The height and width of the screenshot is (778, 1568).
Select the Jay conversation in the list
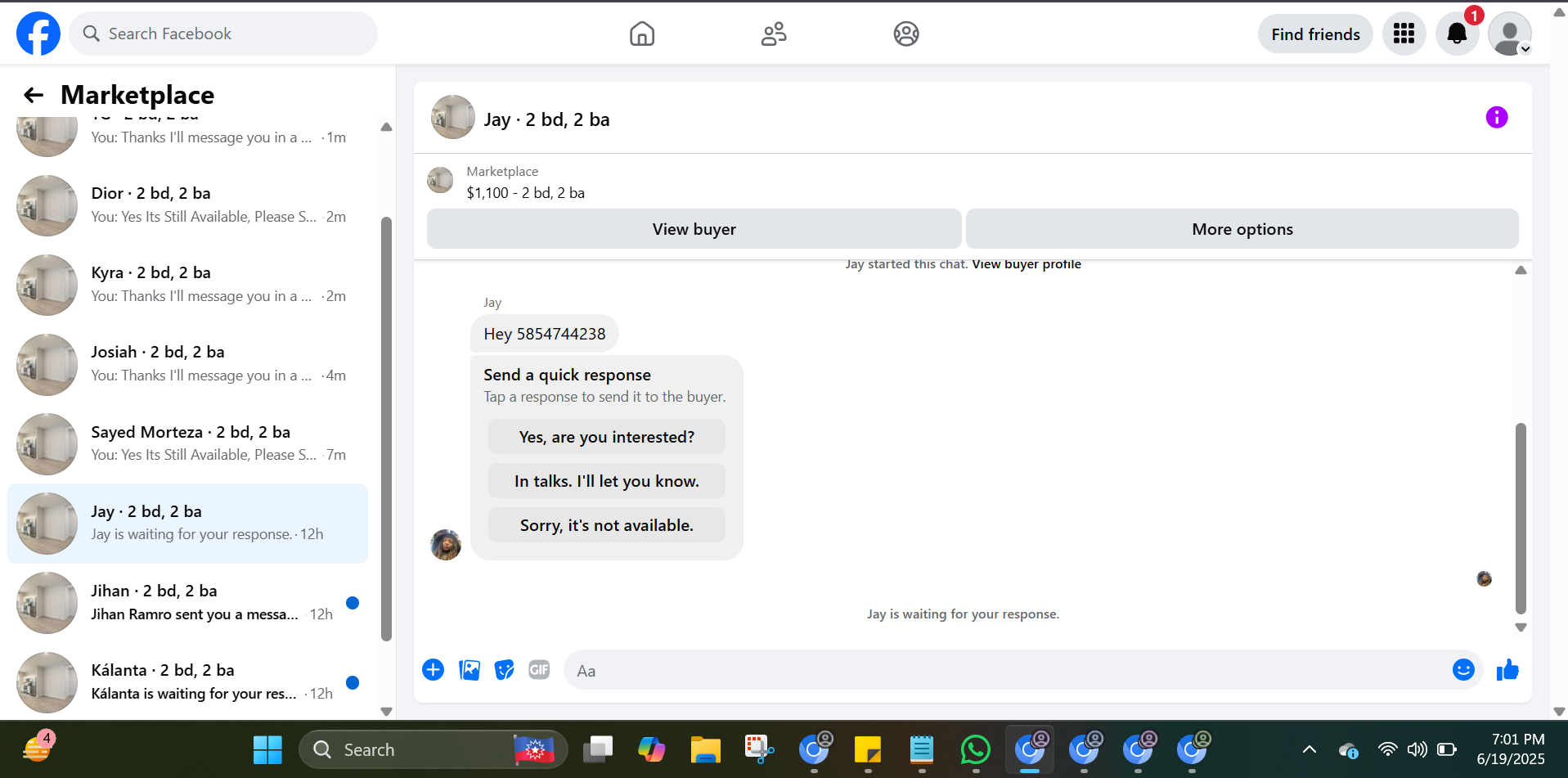click(188, 524)
